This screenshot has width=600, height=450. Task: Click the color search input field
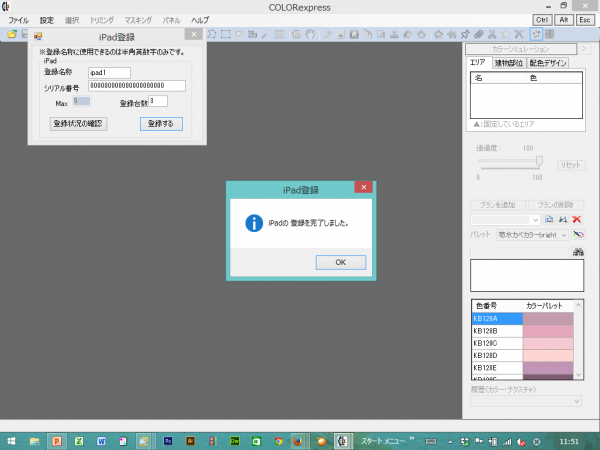pyautogui.click(x=520, y=253)
